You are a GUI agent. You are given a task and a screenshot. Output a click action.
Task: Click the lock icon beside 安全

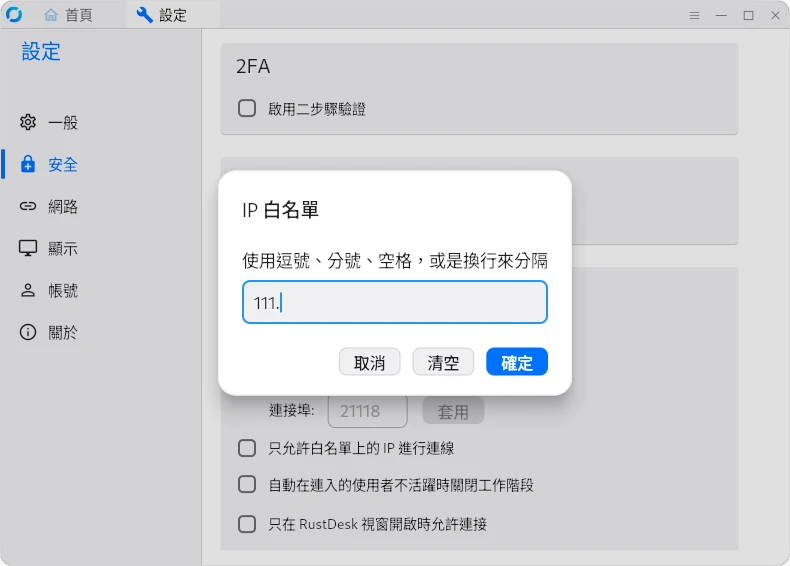[28, 165]
